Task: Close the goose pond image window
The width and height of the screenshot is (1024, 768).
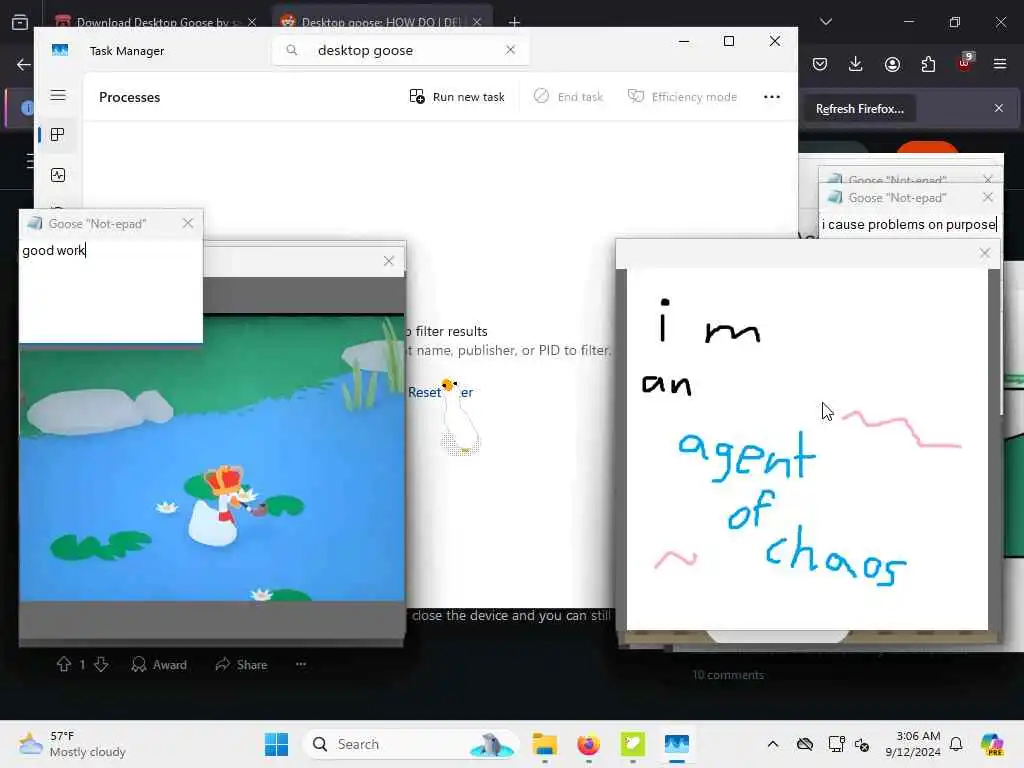Action: tap(389, 261)
